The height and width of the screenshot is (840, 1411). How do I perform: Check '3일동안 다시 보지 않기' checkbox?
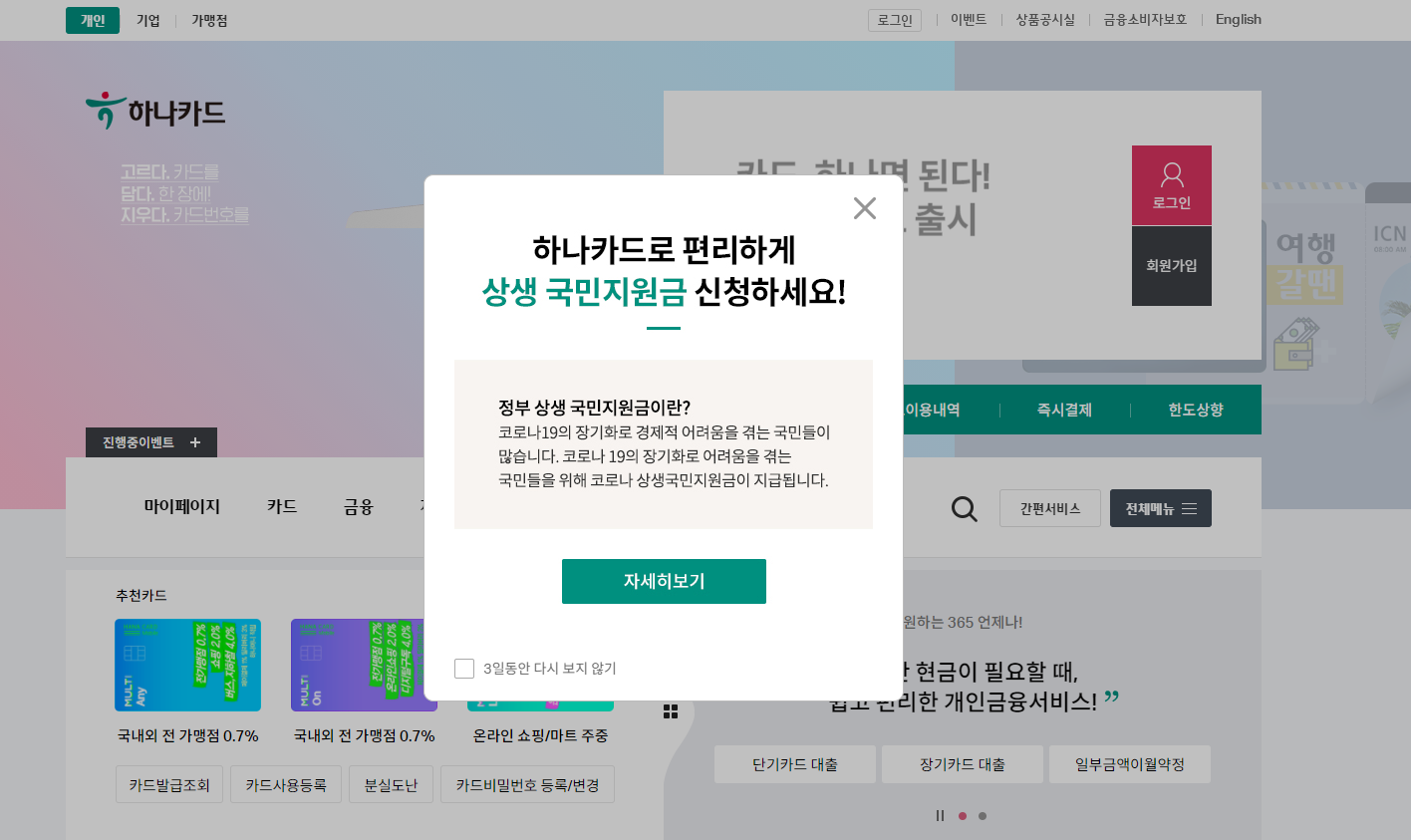pos(464,669)
